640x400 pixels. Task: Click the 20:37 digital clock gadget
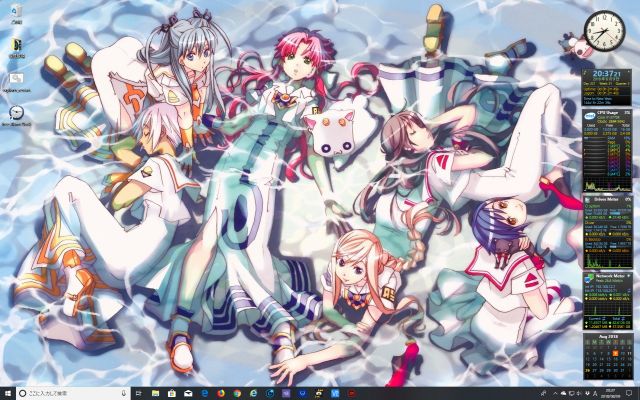[607, 74]
